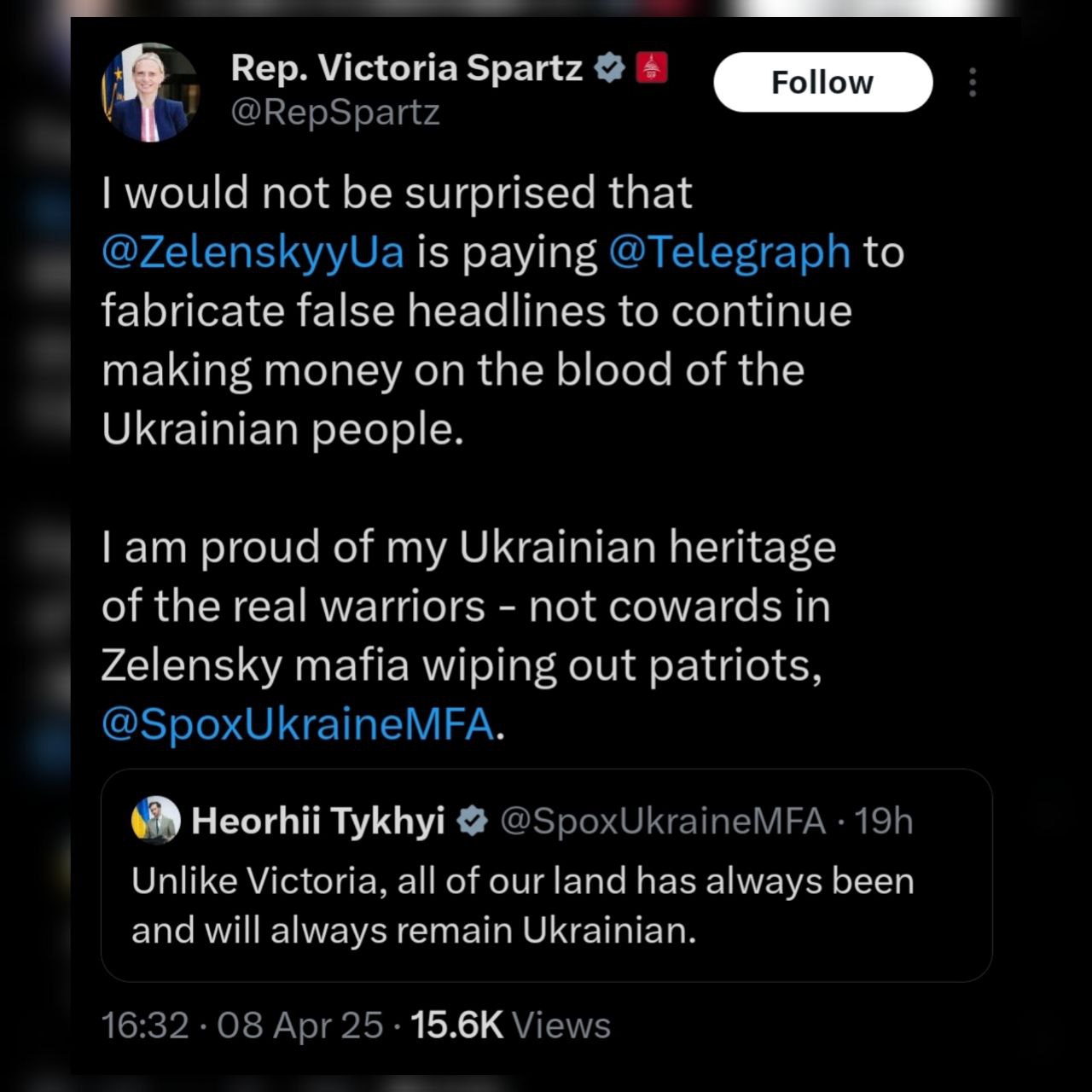Click the verified badge next to Heorhii Tykhyi

pos(472,821)
